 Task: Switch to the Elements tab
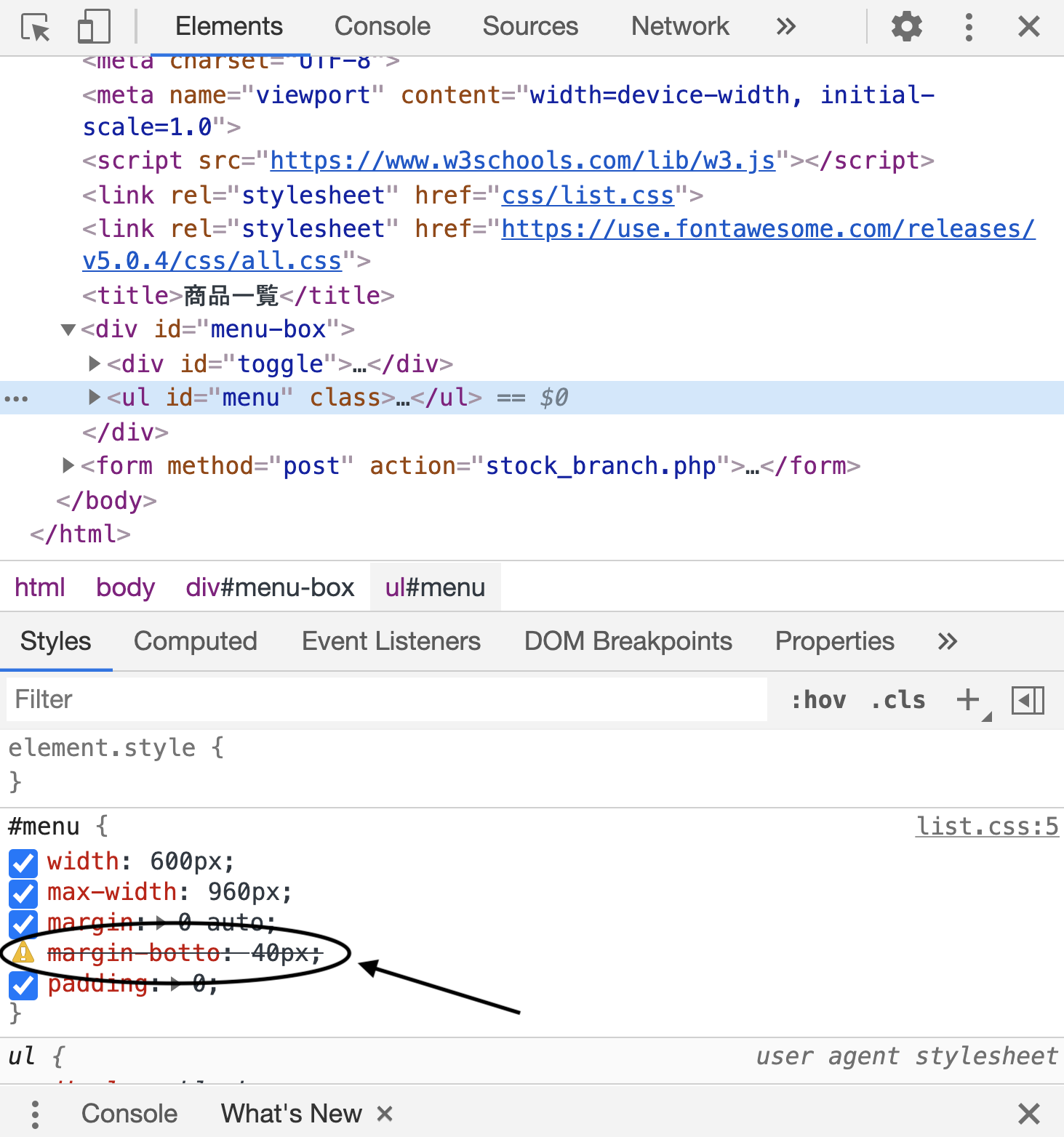(x=228, y=27)
